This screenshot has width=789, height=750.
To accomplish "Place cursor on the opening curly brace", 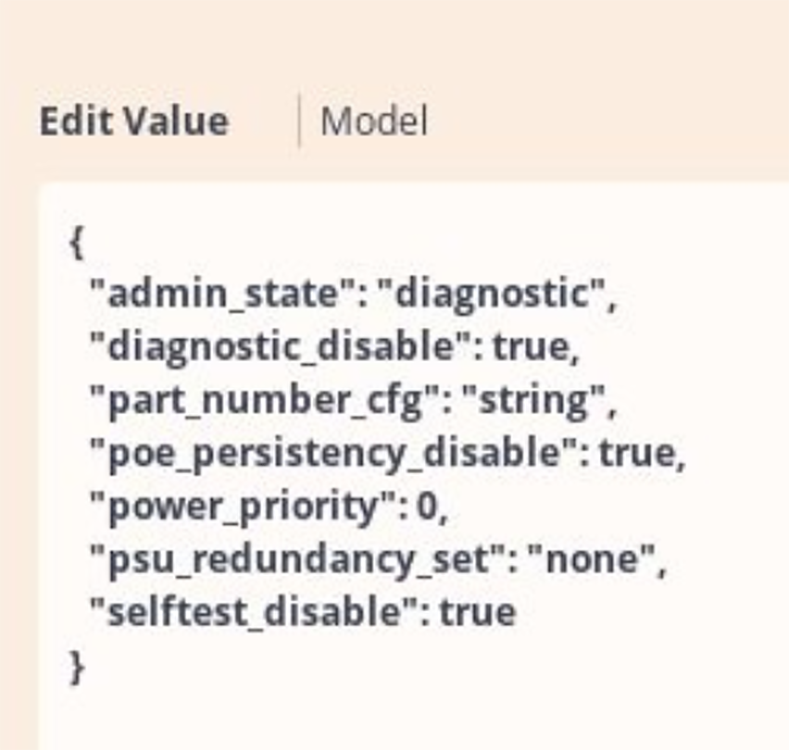I will [x=76, y=243].
